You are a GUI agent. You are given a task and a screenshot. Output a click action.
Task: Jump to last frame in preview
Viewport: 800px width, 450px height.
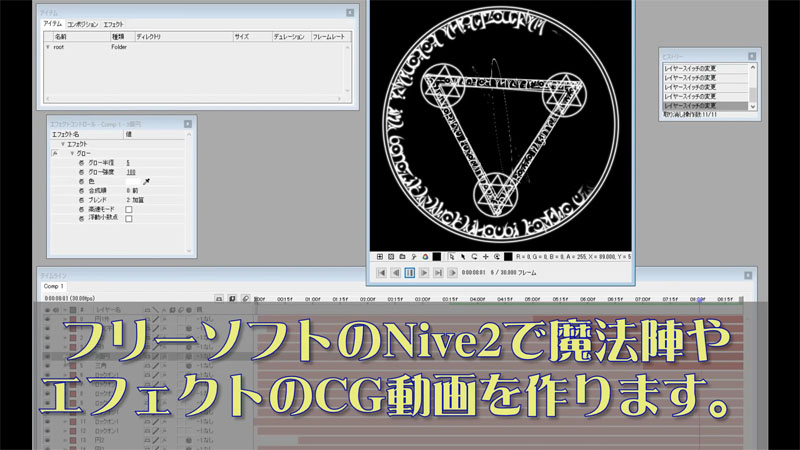[438, 273]
